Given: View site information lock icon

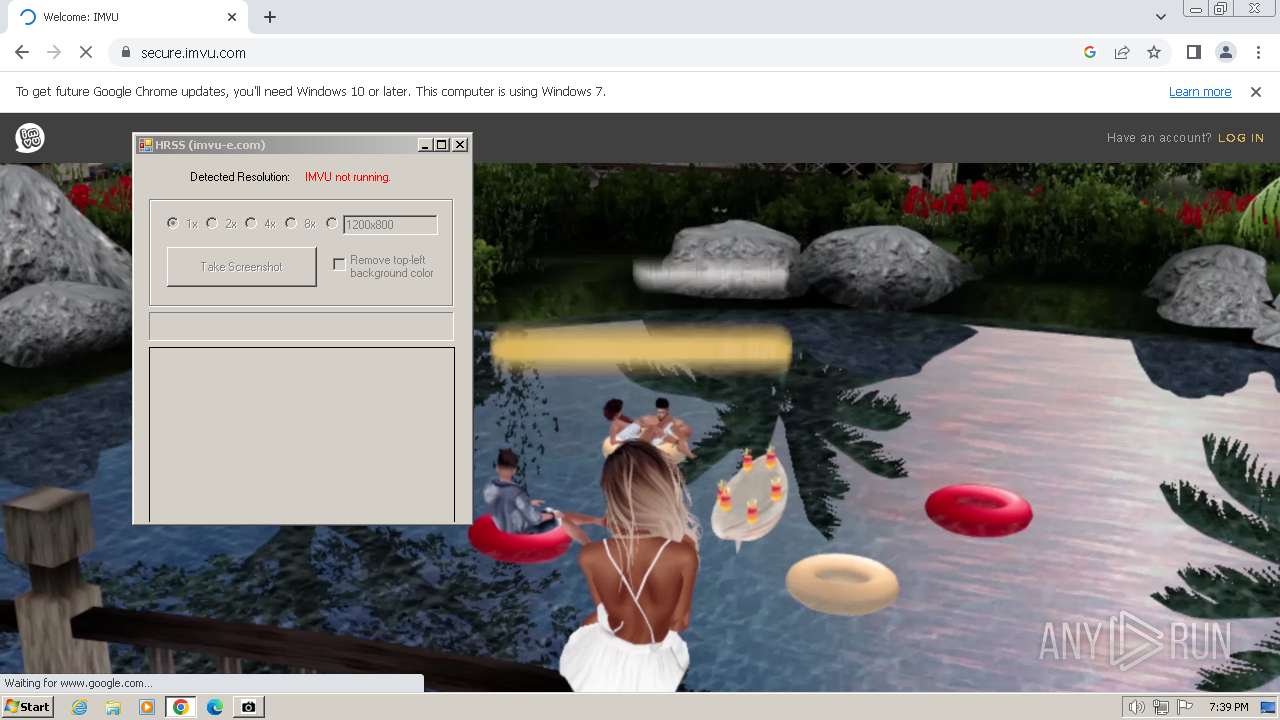Looking at the screenshot, I should (x=125, y=52).
